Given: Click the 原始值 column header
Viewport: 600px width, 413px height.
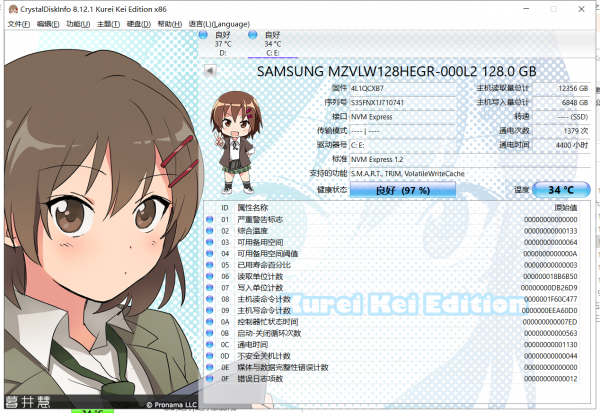Looking at the screenshot, I should (x=566, y=207).
